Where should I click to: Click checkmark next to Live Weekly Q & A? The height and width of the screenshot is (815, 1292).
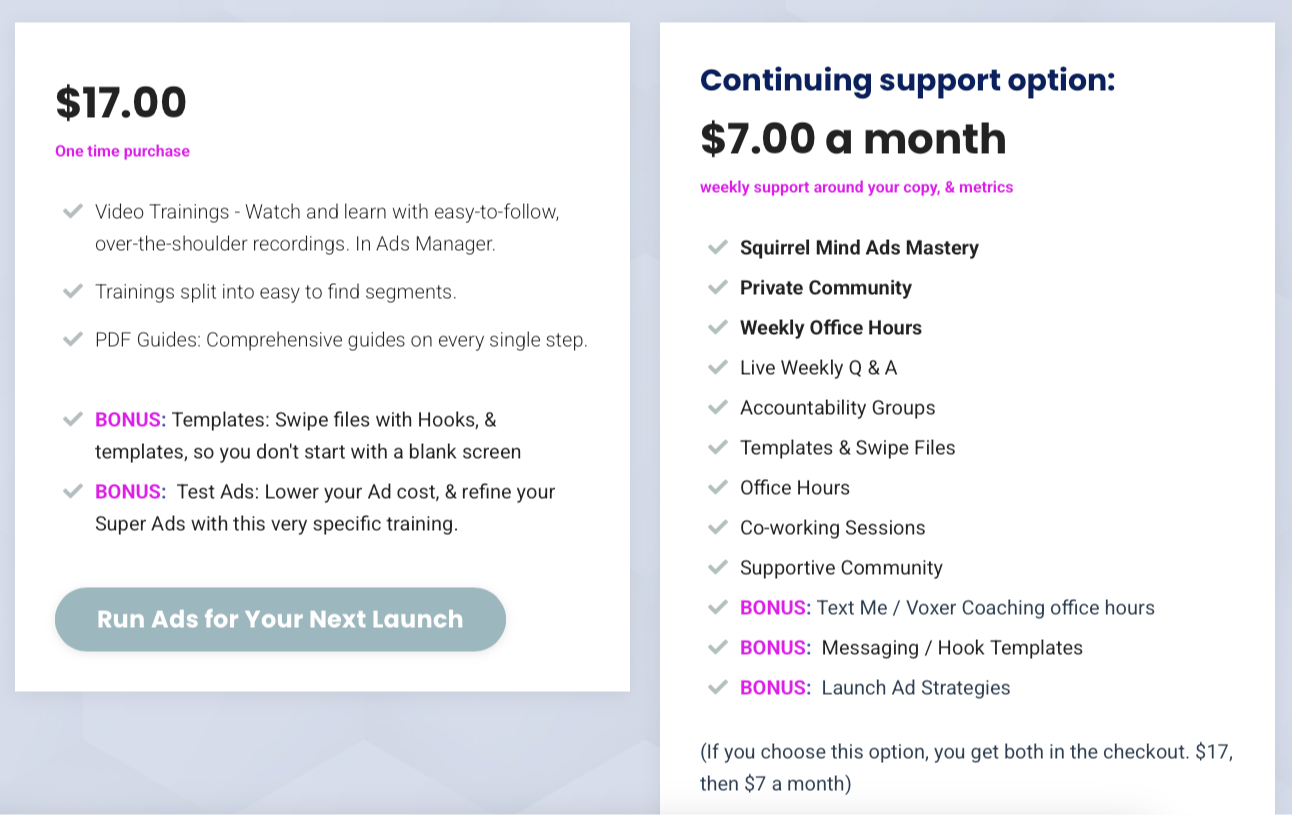(x=717, y=367)
